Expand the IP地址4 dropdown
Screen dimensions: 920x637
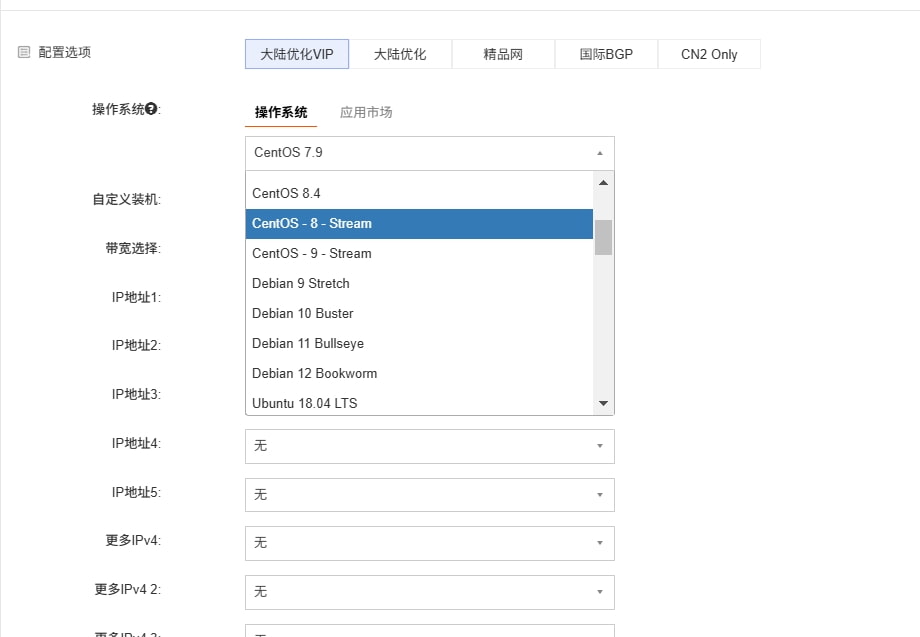click(429, 446)
